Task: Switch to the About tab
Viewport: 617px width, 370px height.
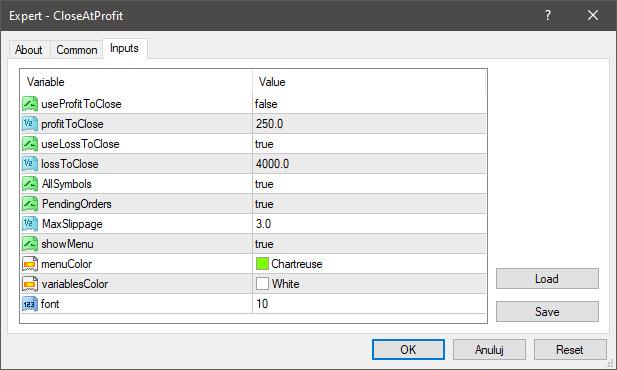Action: (29, 50)
